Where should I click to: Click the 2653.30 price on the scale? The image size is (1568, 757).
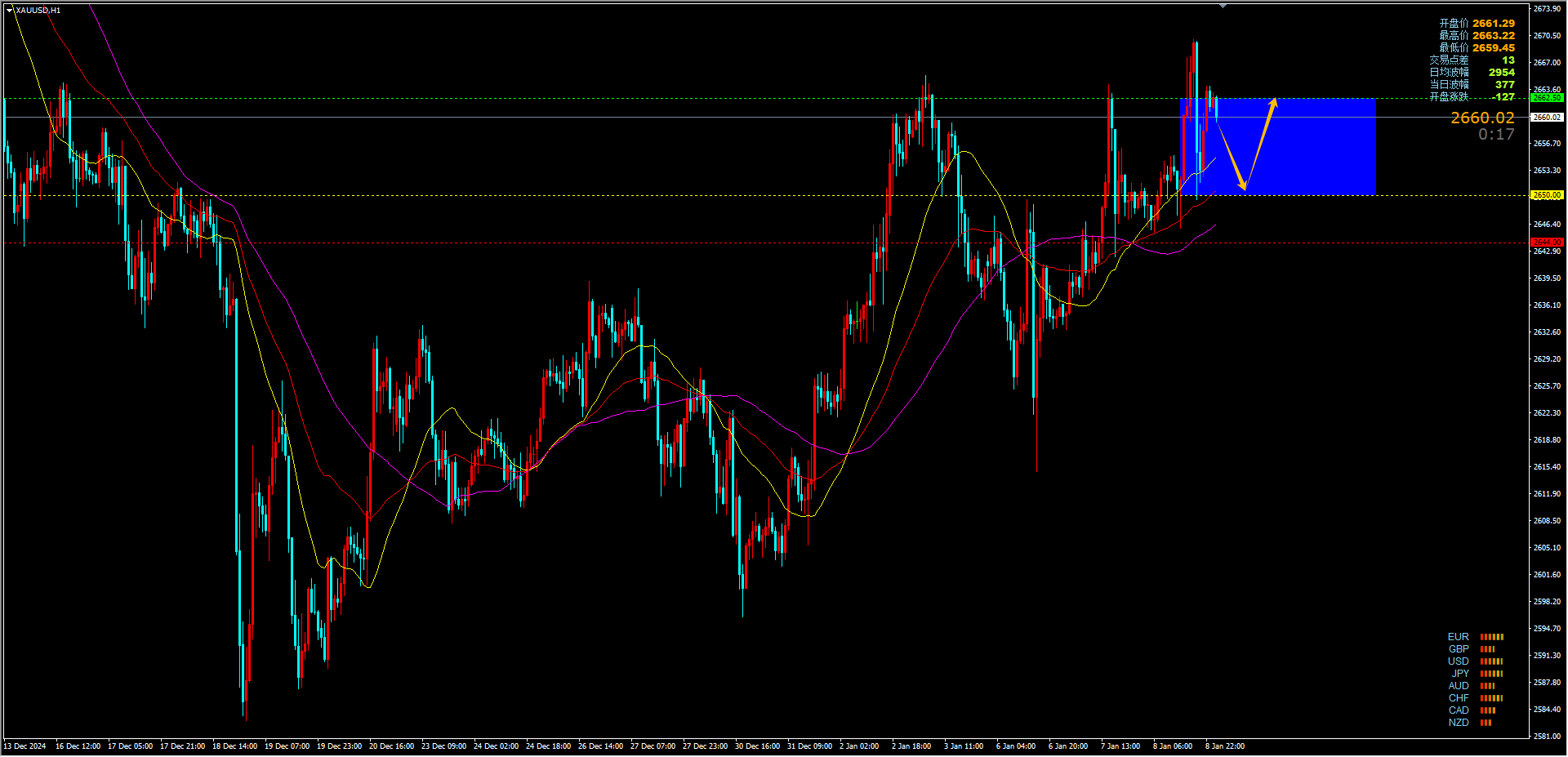coord(1547,171)
